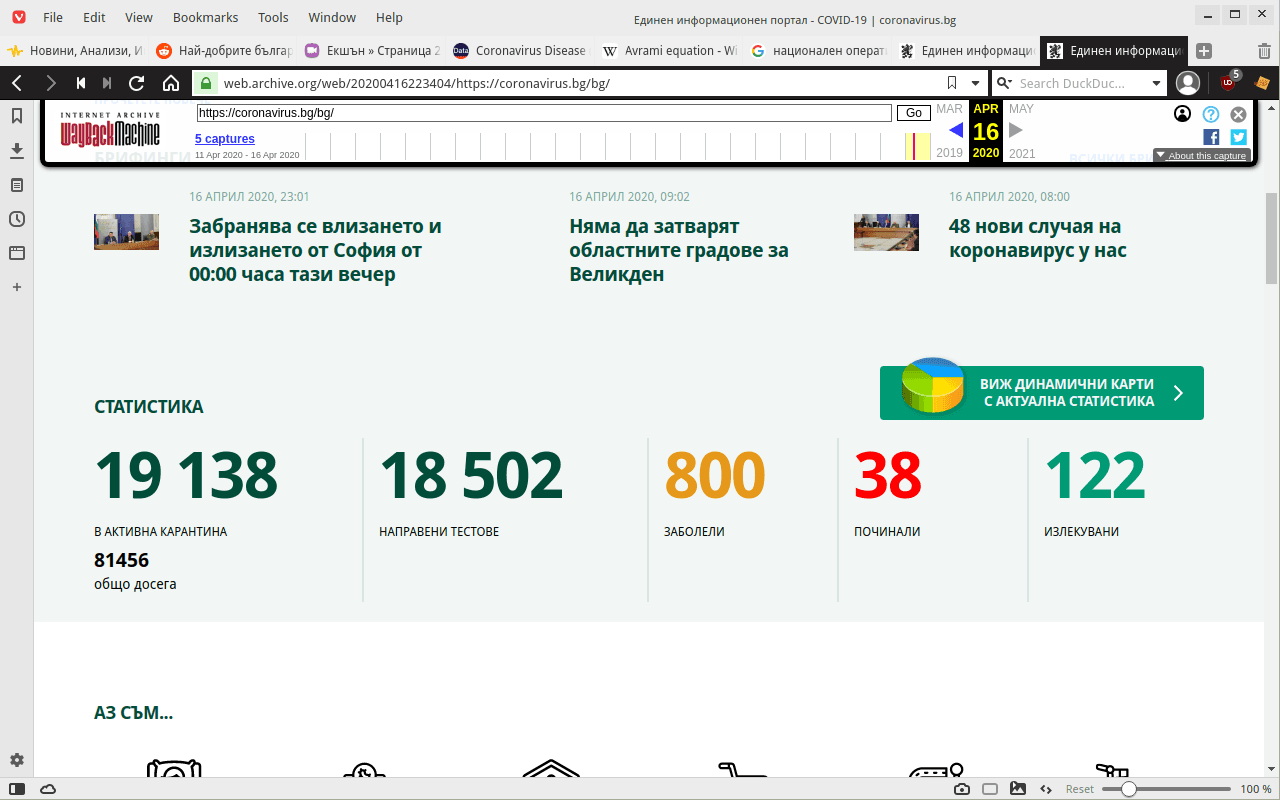Open the Window menu
Viewport: 1280px width, 800px height.
[332, 17]
